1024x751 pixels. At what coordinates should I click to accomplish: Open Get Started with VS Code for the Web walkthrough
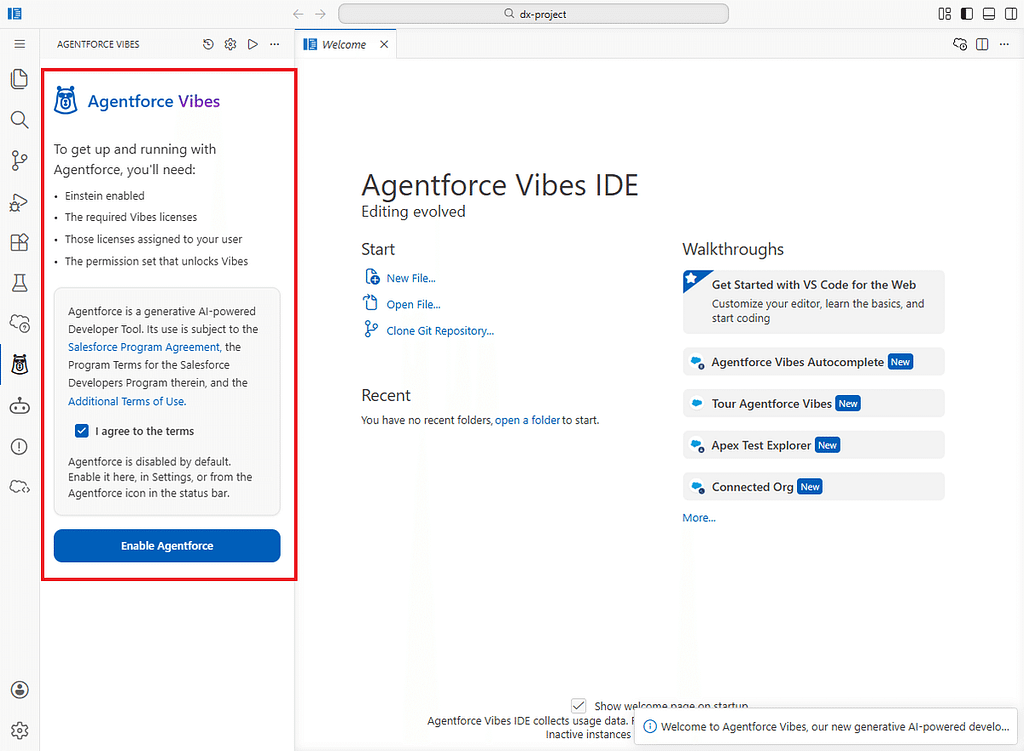tap(814, 302)
